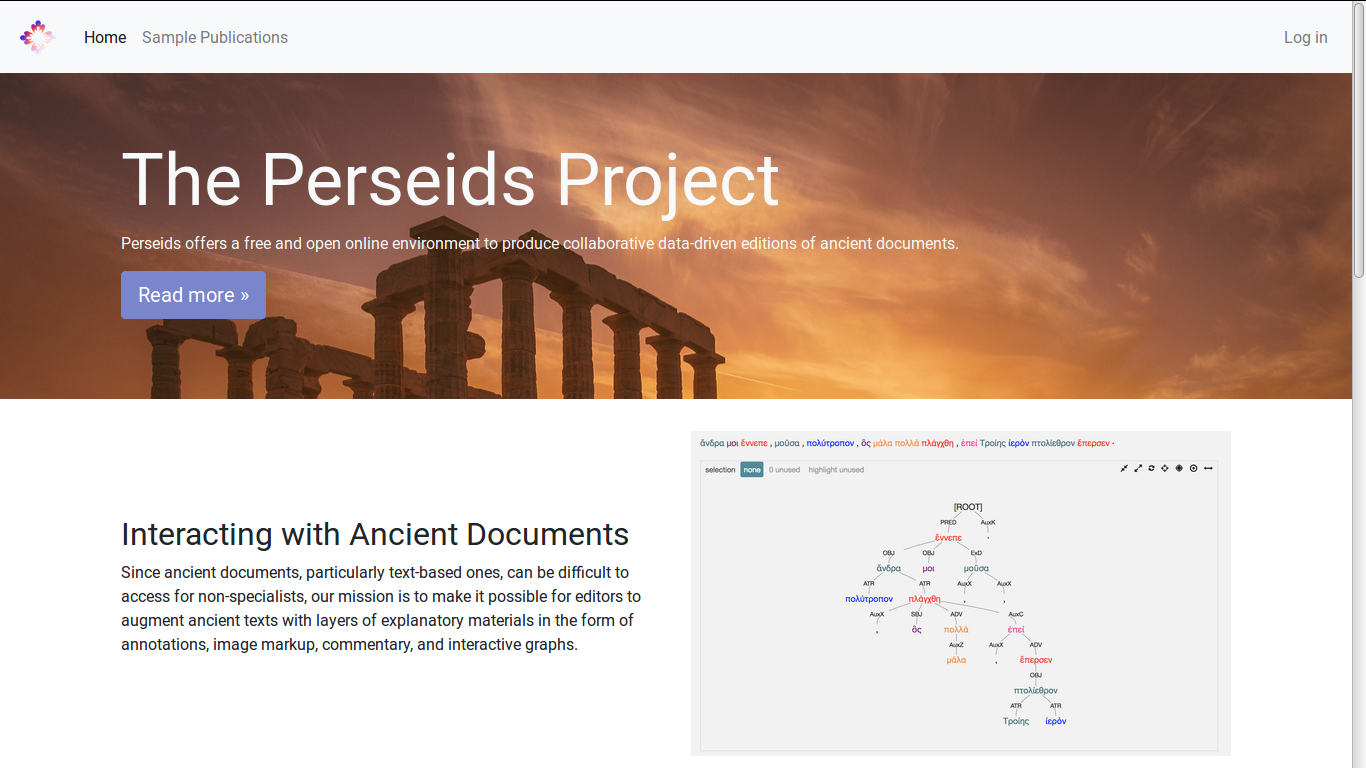Select blue πολύτροπον node in the tree
This screenshot has height=768, width=1366.
(x=869, y=599)
